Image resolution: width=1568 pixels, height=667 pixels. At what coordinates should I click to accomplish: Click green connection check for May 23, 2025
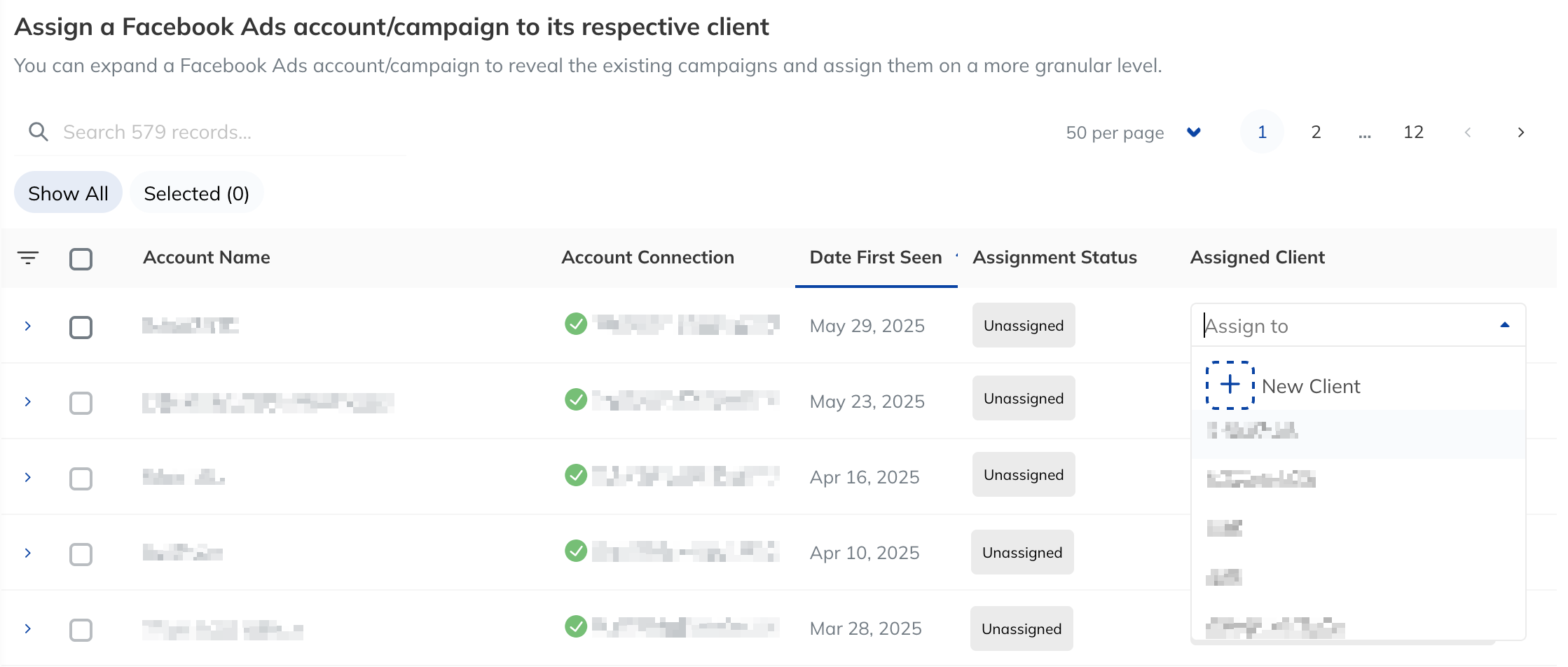576,399
